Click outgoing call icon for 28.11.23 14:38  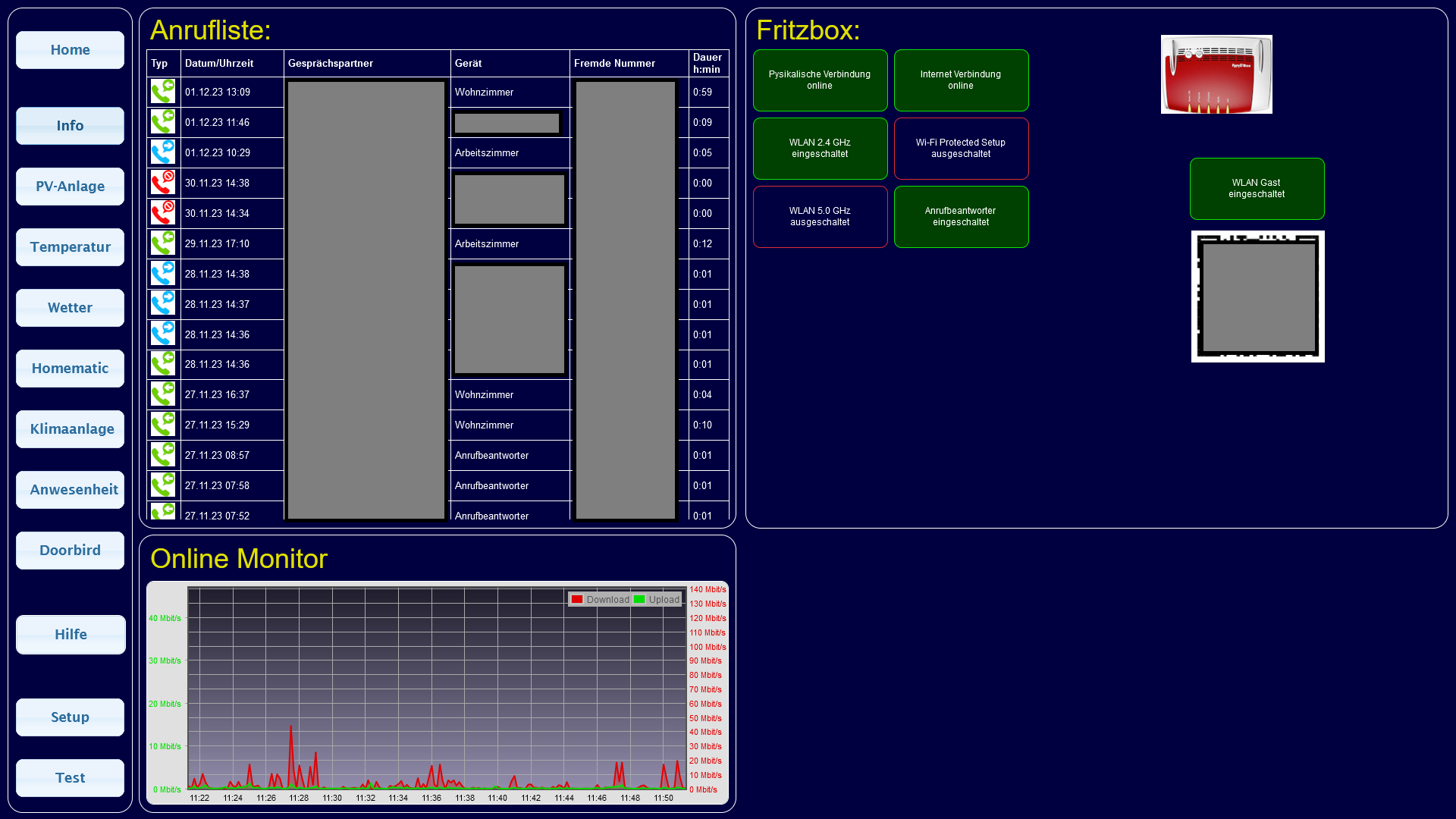tap(163, 274)
